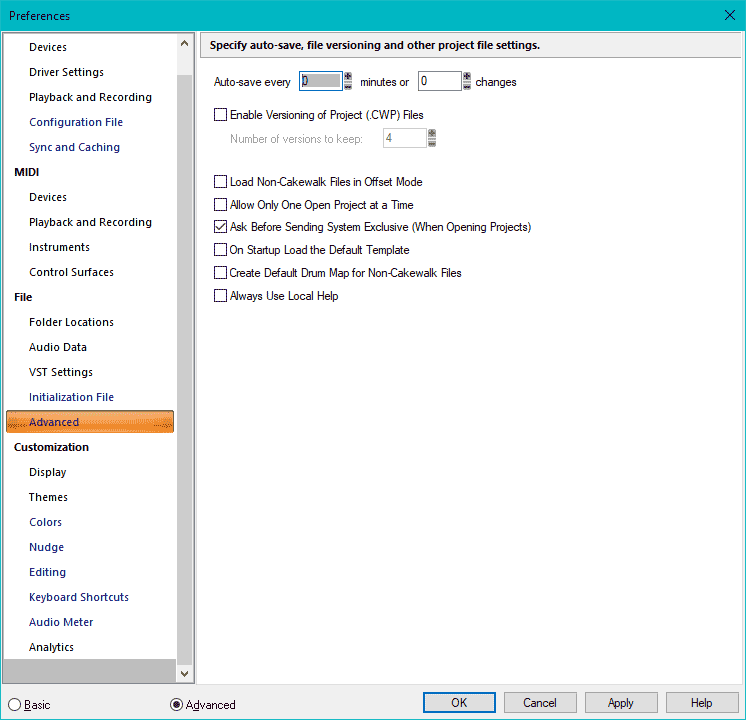
Task: Uncheck Ask Before Sending System Exclusive
Action: tap(221, 227)
